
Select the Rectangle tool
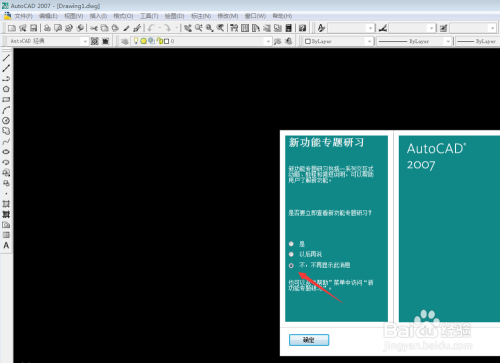[x=6, y=99]
